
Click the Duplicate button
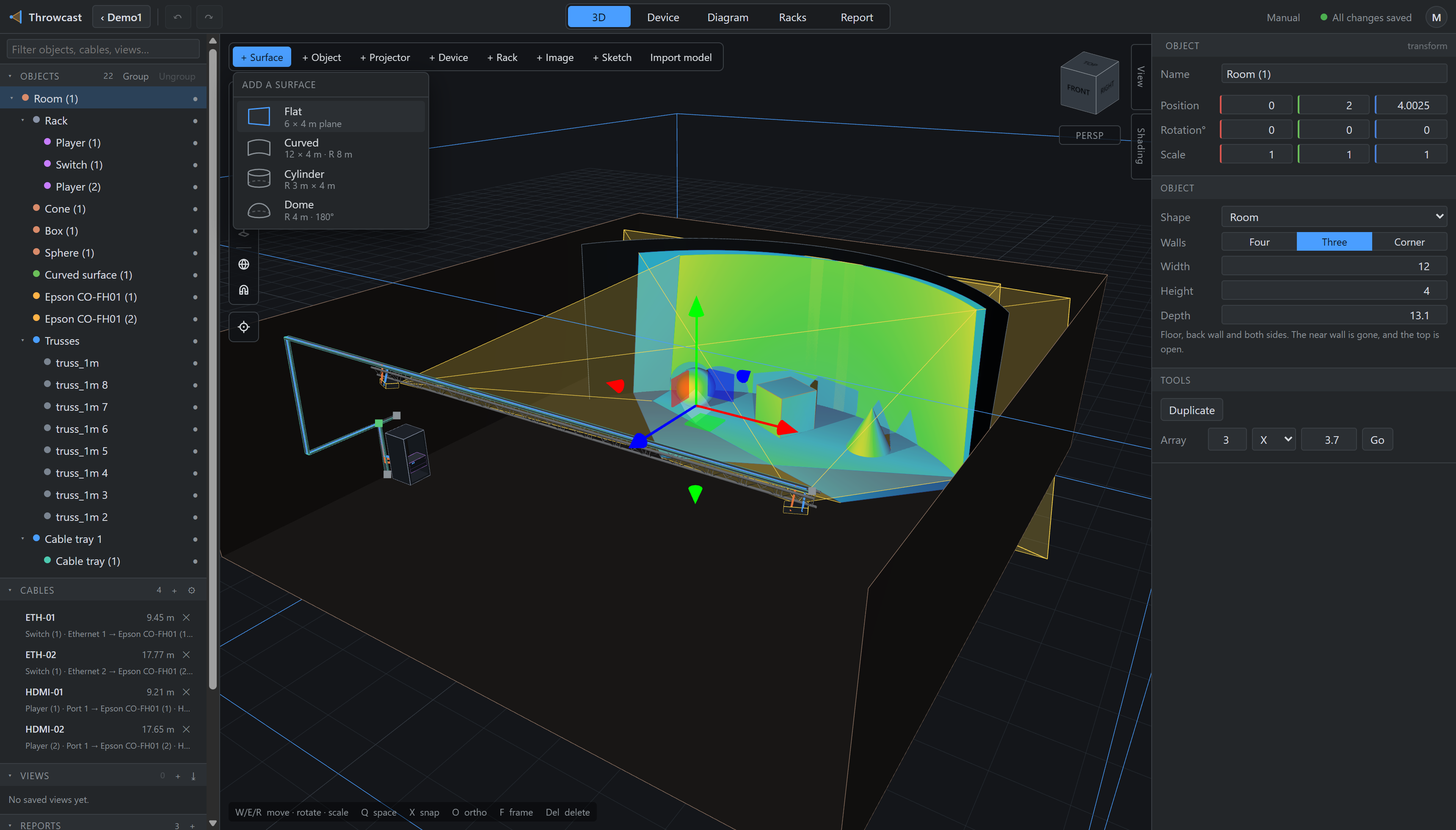click(x=1191, y=410)
